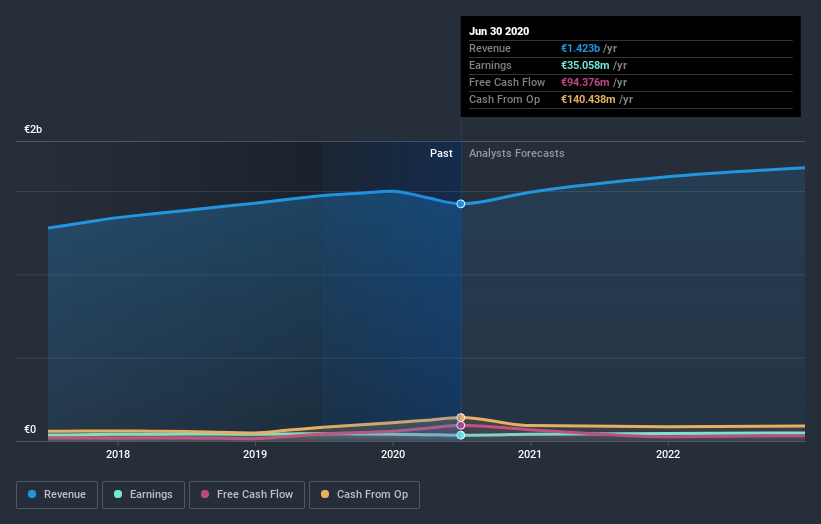Click the Cash From Op label in tooltip

click(x=504, y=99)
